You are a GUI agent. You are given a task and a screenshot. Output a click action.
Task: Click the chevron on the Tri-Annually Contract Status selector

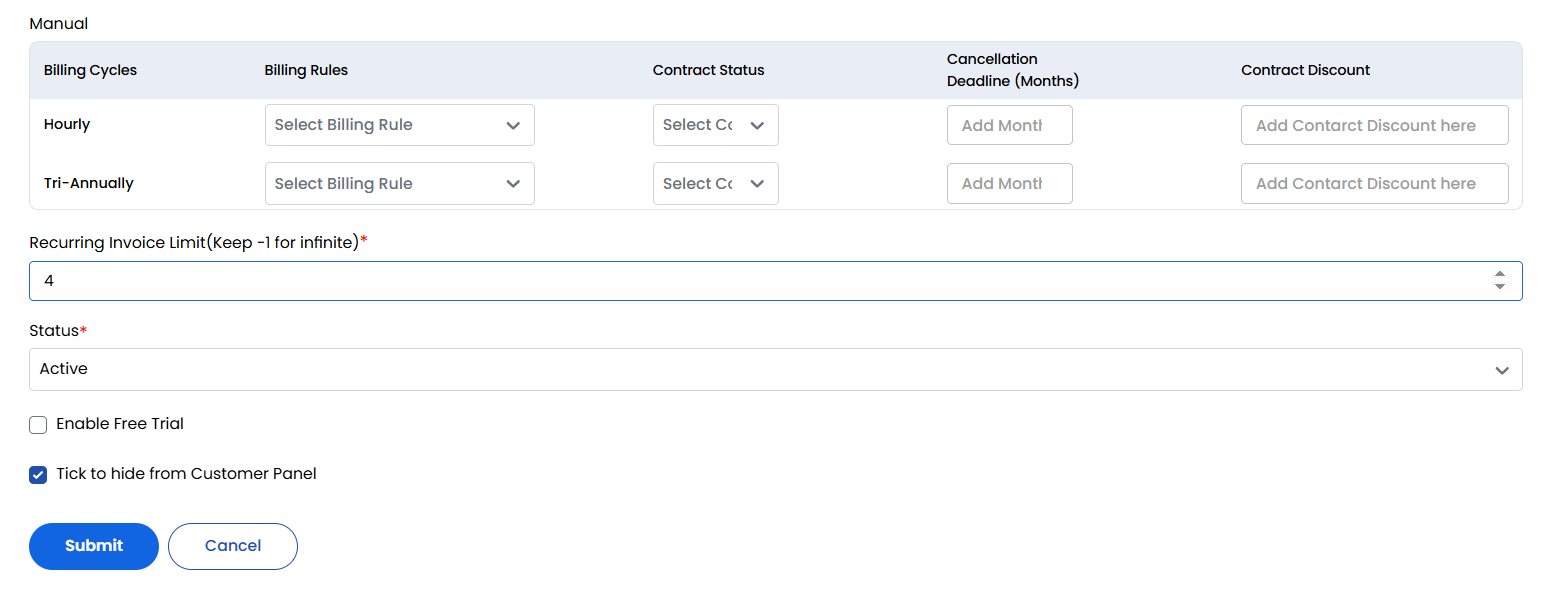[757, 183]
